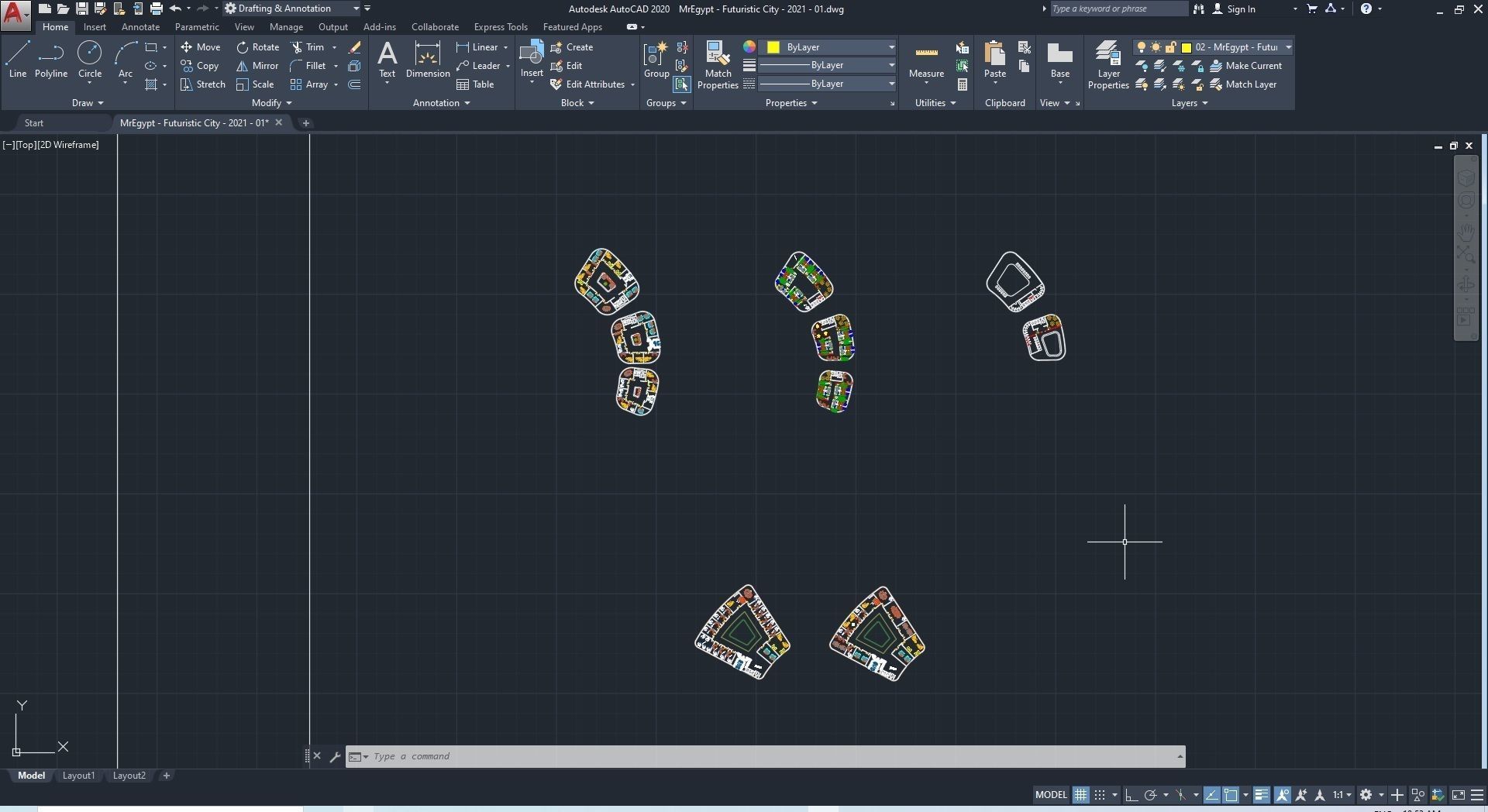Screen dimensions: 1488x812
Task: Toggle drawing grid display in status bar
Action: coord(1080,795)
